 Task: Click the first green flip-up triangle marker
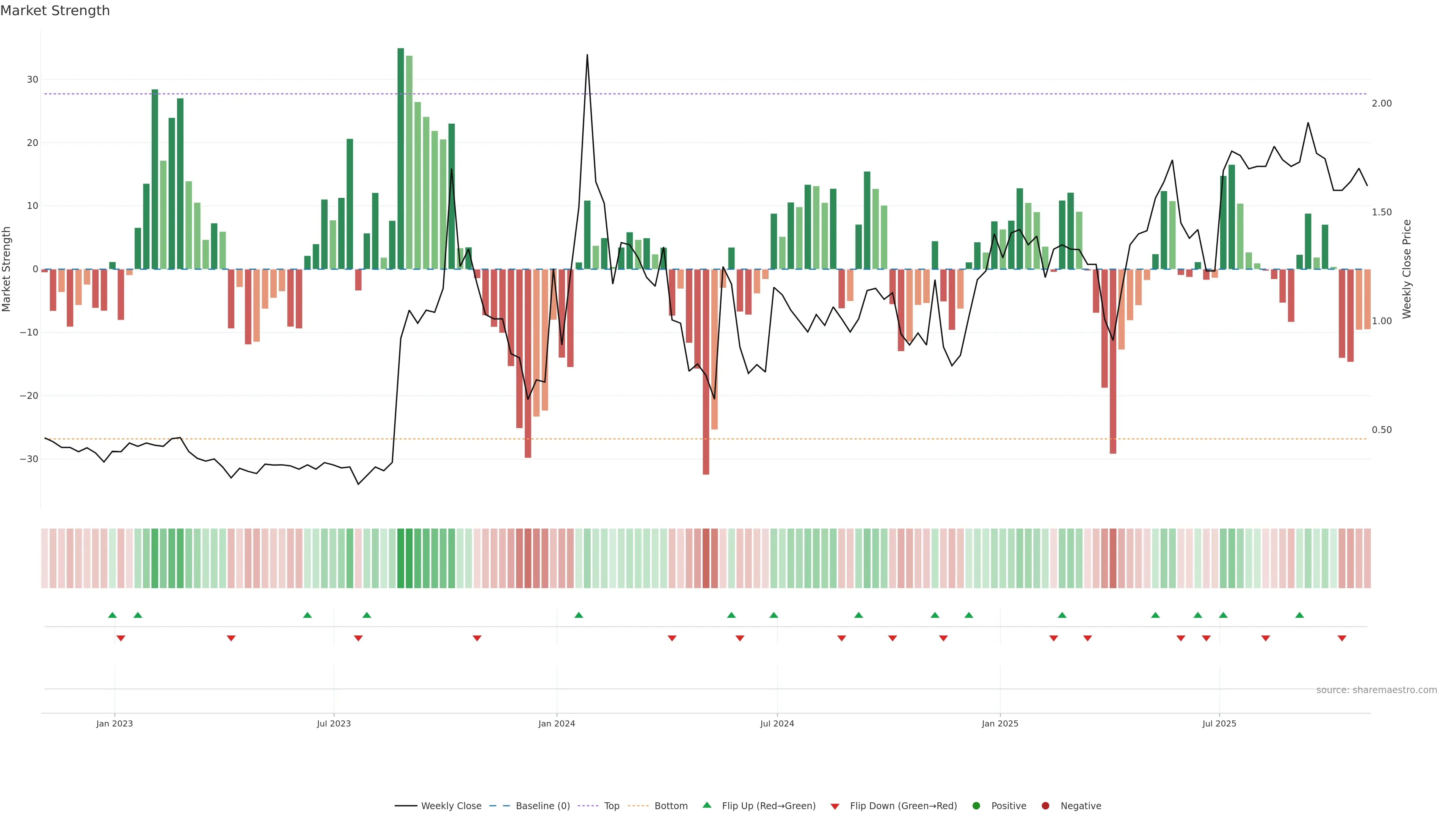click(x=112, y=615)
